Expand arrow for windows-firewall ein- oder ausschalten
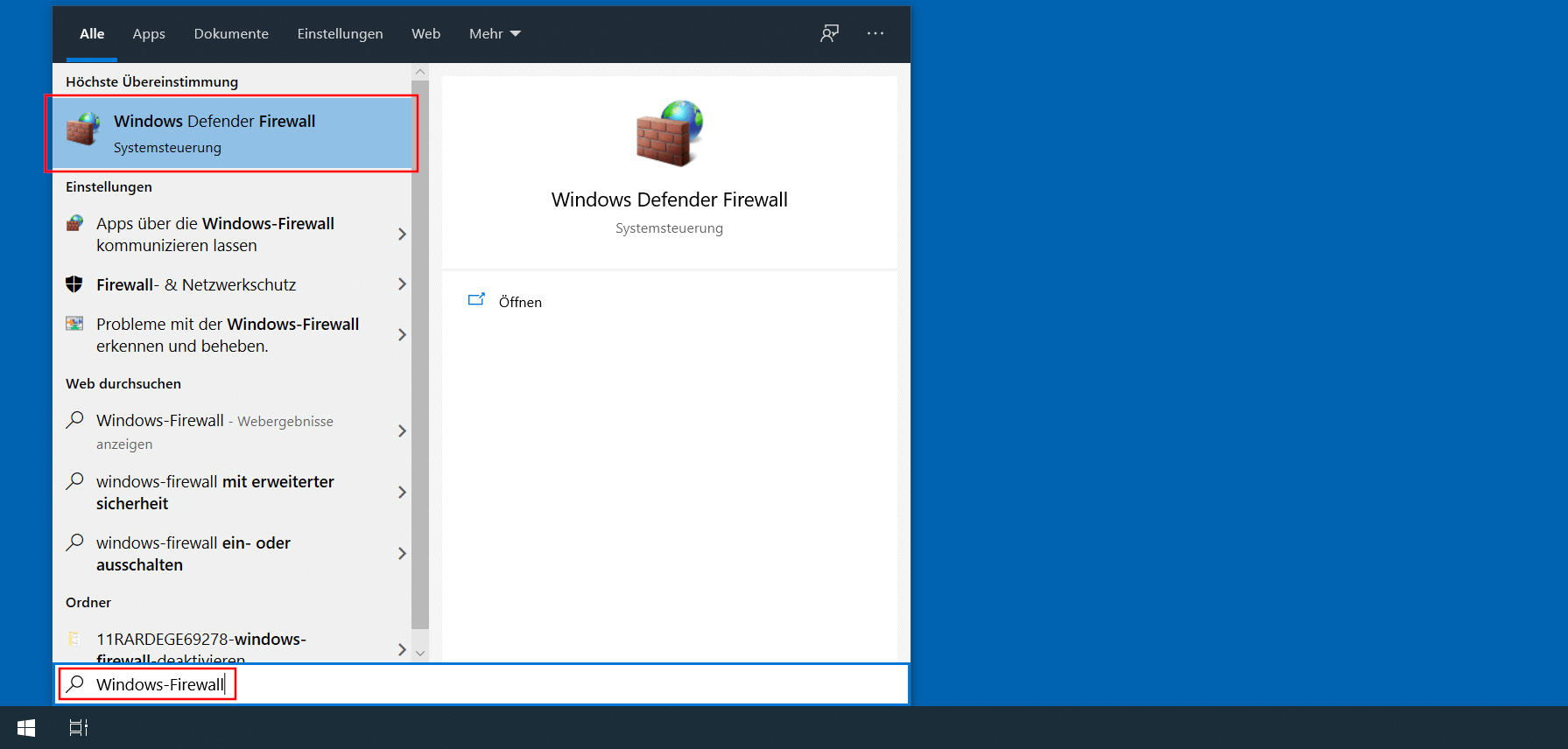The height and width of the screenshot is (749, 1568). click(402, 553)
